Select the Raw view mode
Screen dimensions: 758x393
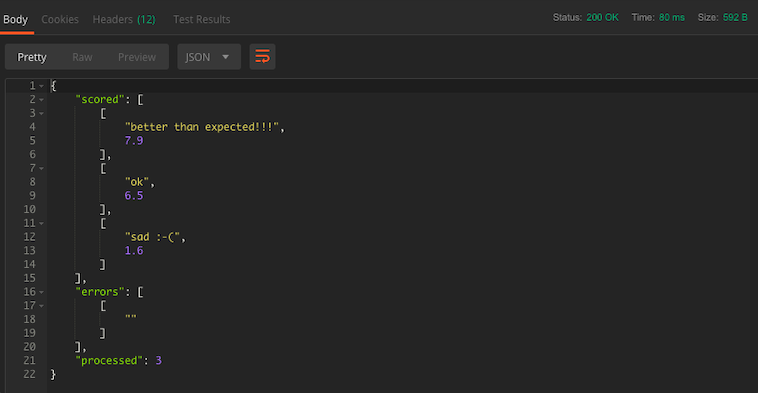pyautogui.click(x=82, y=57)
